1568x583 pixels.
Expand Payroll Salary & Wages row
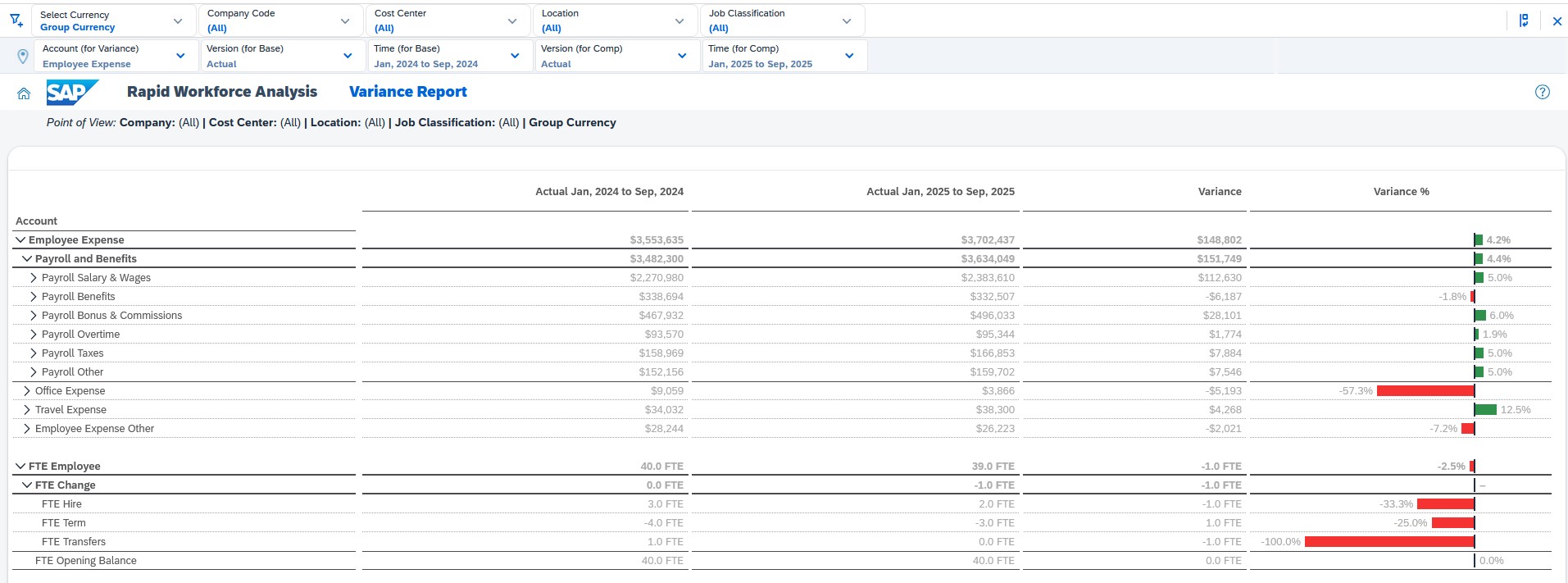click(34, 278)
